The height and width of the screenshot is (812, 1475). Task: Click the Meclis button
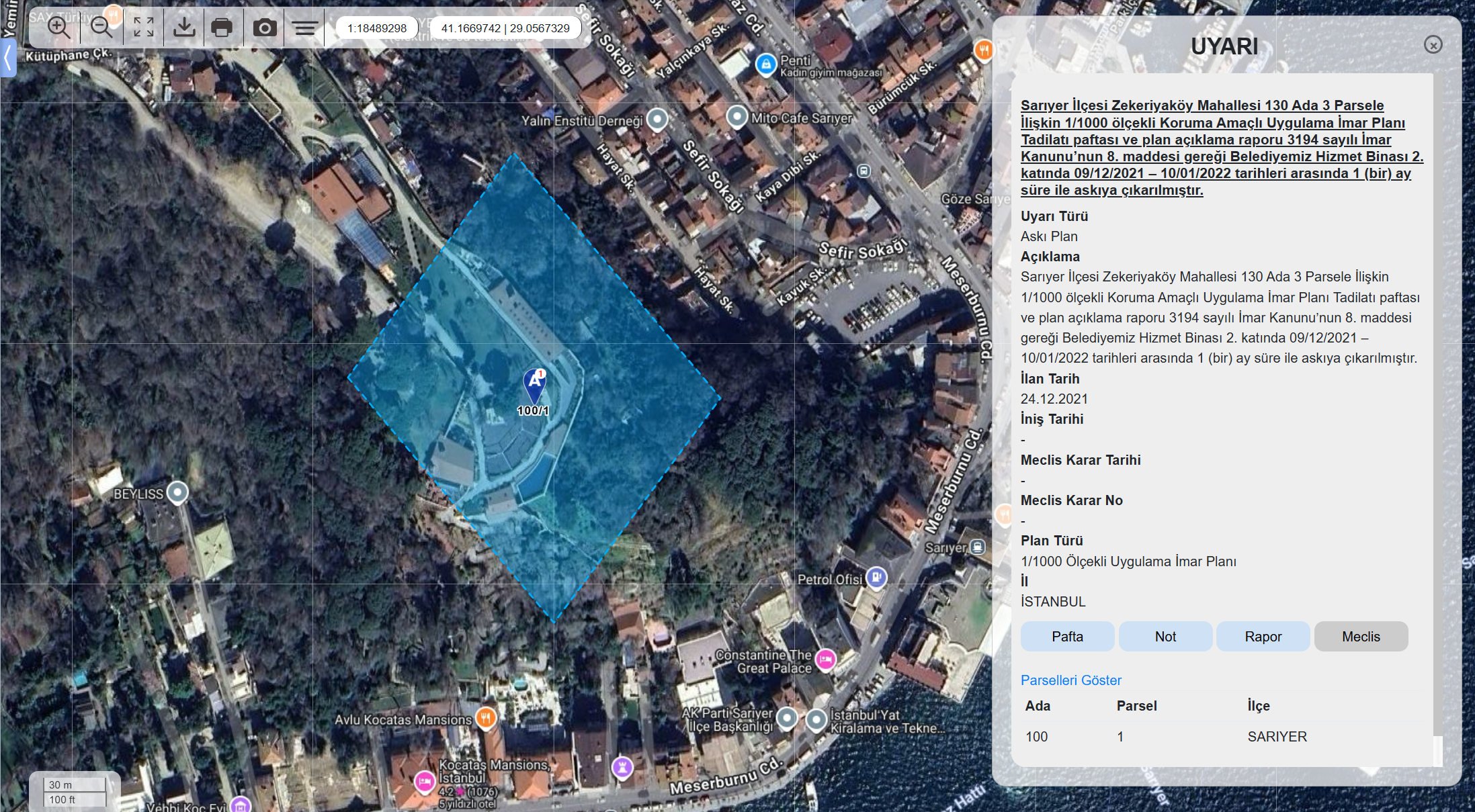(1361, 636)
